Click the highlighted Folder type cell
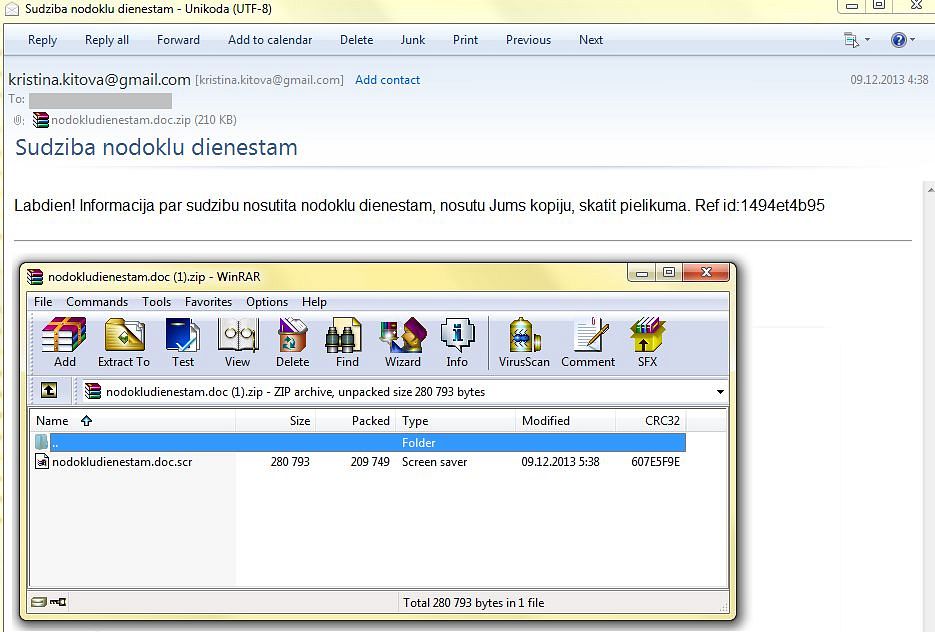The height and width of the screenshot is (632, 935). 419,443
